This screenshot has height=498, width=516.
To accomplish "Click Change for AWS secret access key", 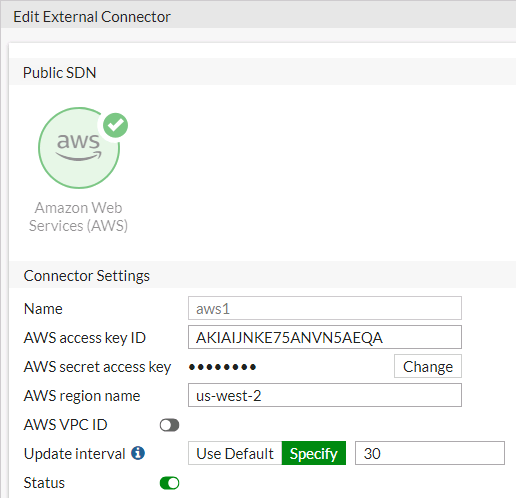I will (428, 366).
